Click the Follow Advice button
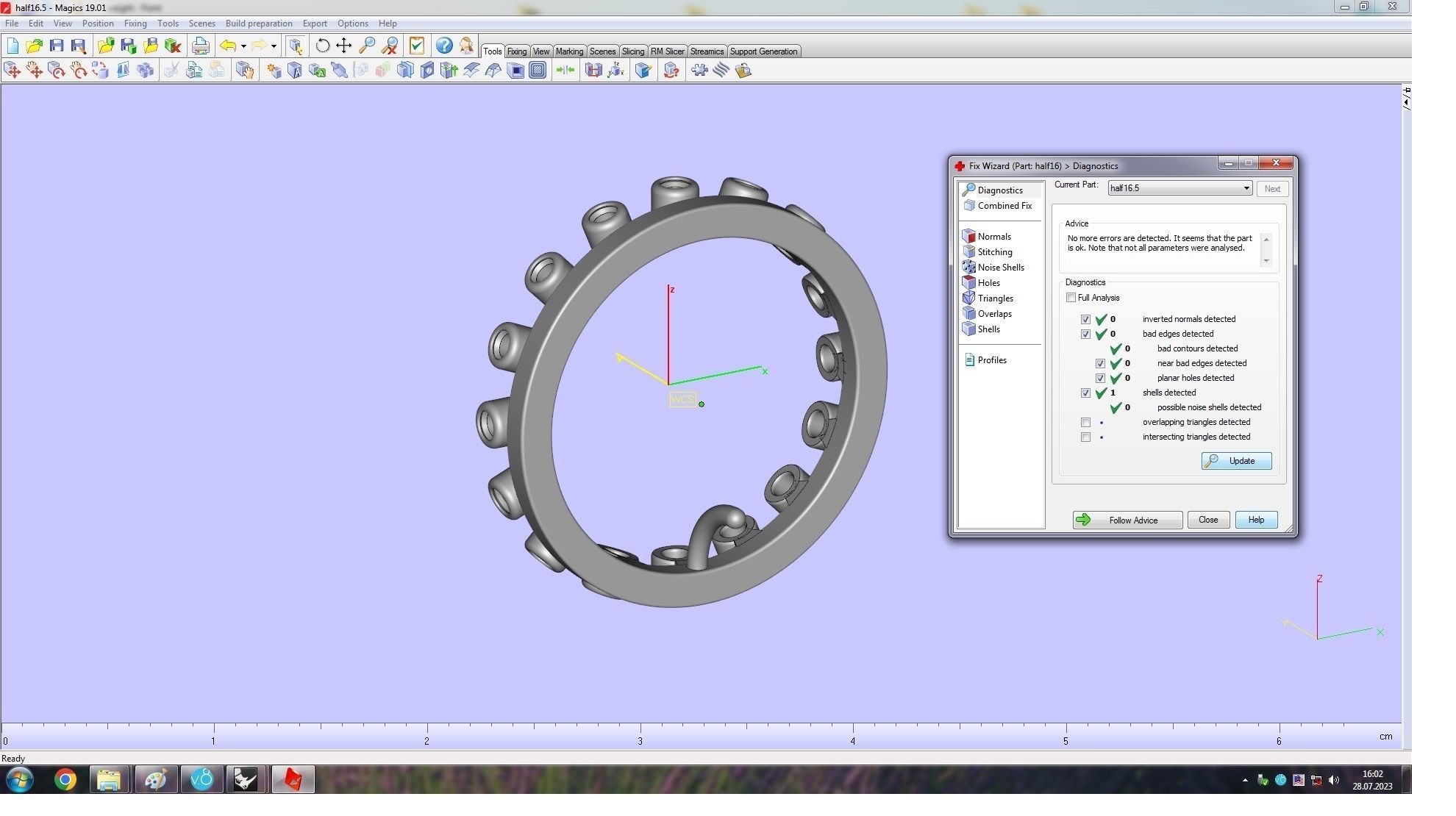 (1127, 520)
